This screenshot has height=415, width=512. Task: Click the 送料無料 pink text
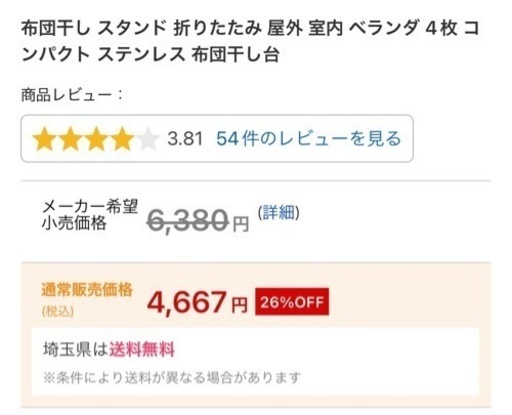pos(142,350)
